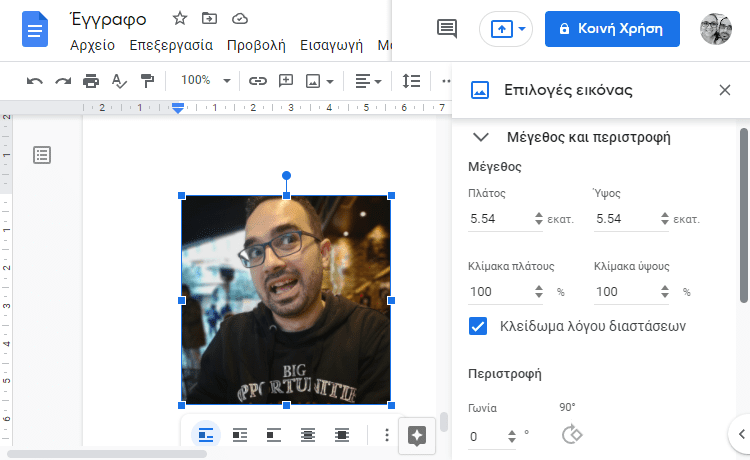
Task: Redo the last action
Action: click(63, 81)
